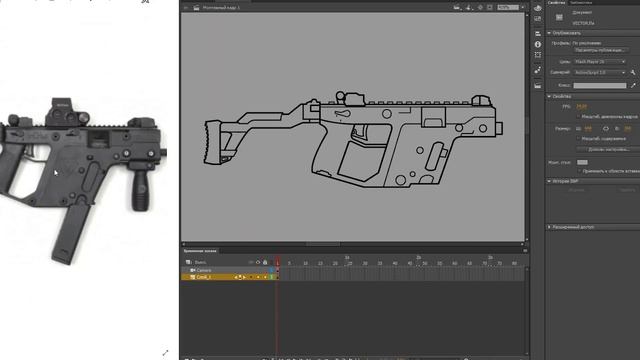Switch to the Библиотека tab
Screen dimensions: 640x360
point(581,2)
